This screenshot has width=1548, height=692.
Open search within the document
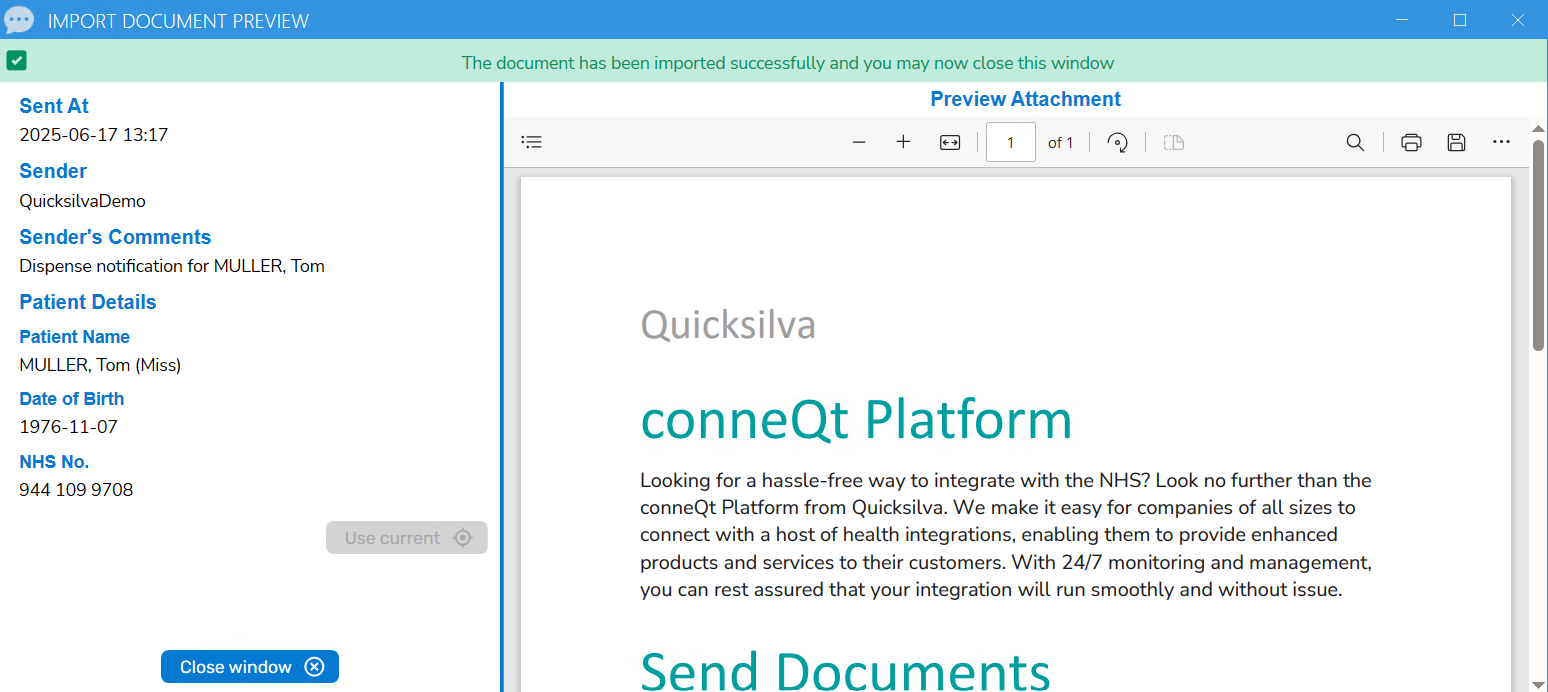coord(1355,142)
